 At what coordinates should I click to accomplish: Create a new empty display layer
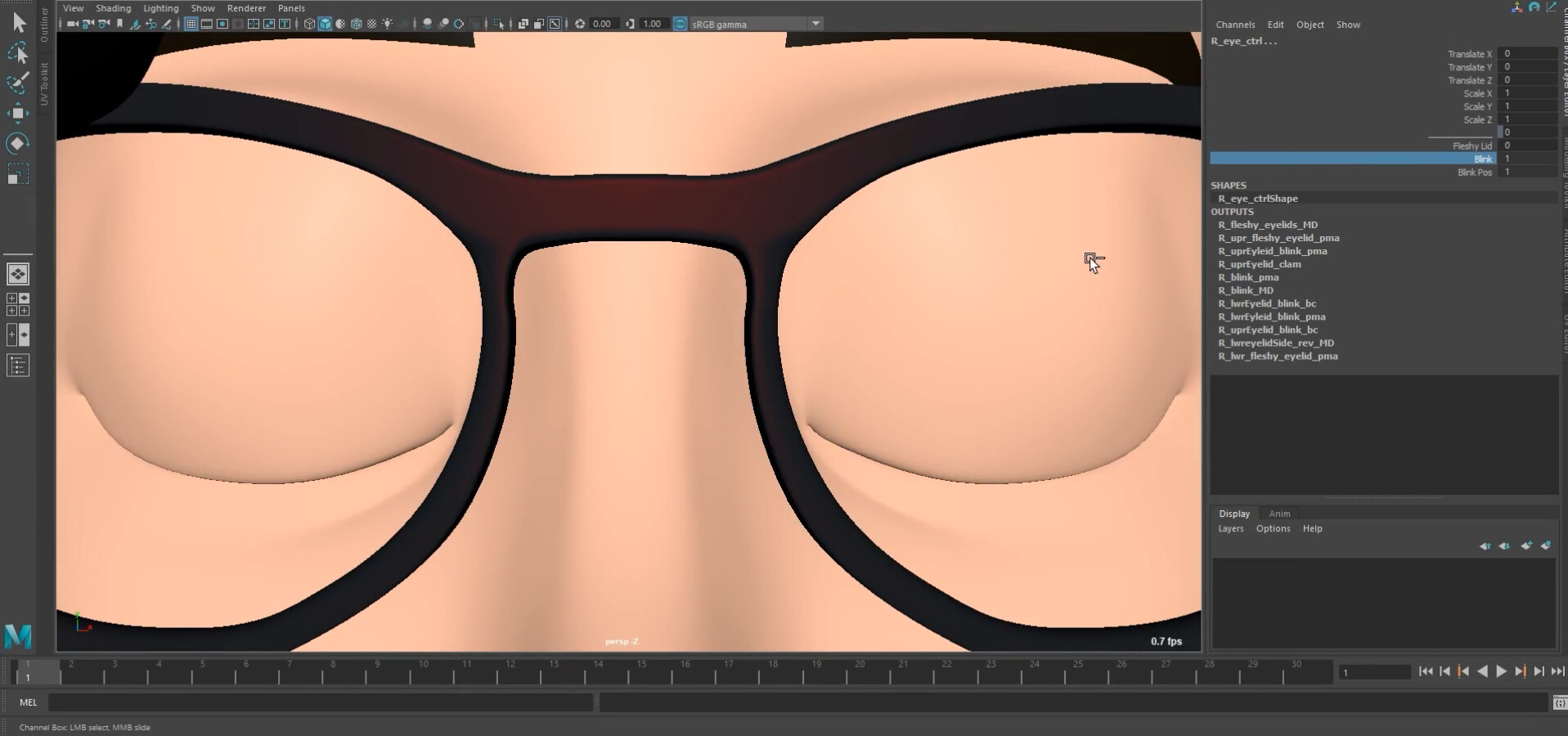1526,546
